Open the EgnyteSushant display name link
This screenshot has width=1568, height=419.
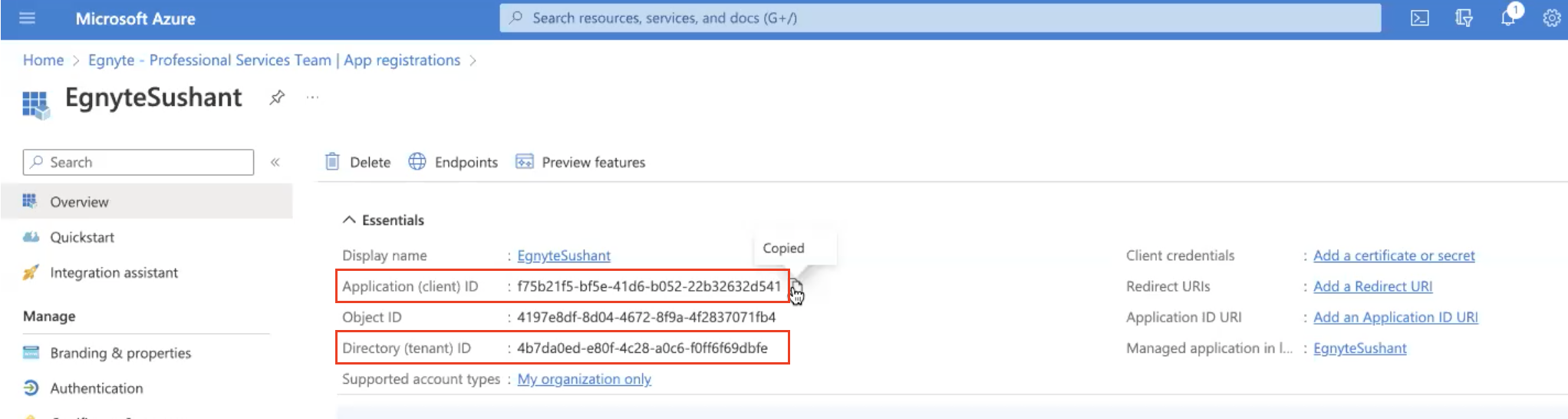pyautogui.click(x=564, y=256)
